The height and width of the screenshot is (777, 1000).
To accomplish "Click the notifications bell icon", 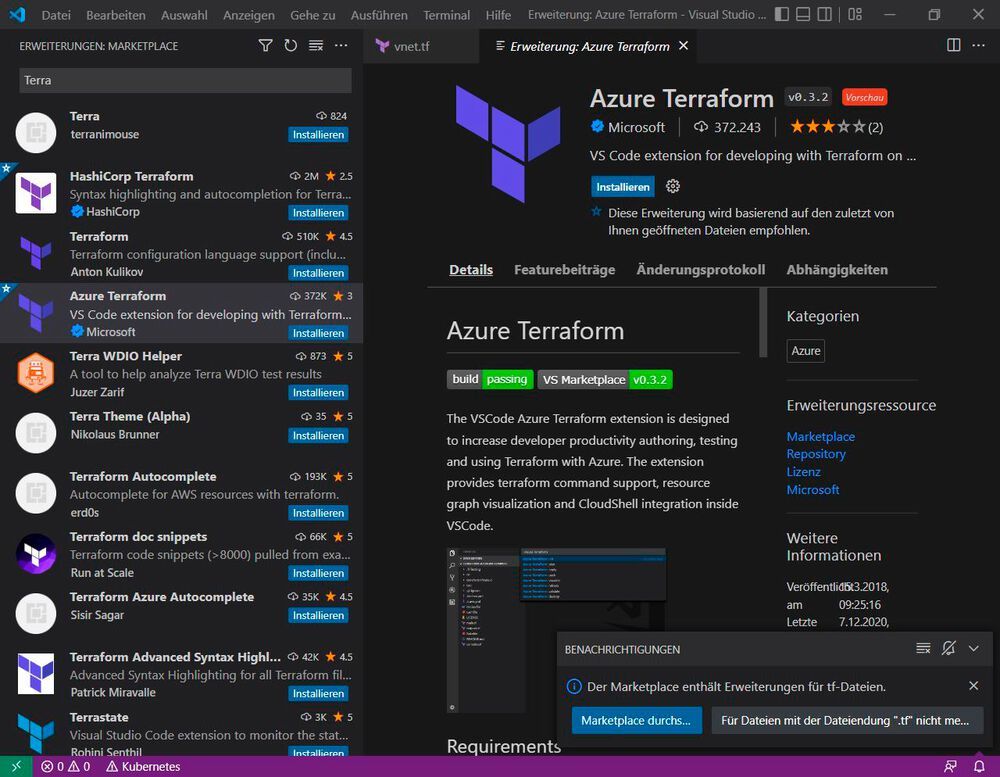I will pyautogui.click(x=979, y=766).
